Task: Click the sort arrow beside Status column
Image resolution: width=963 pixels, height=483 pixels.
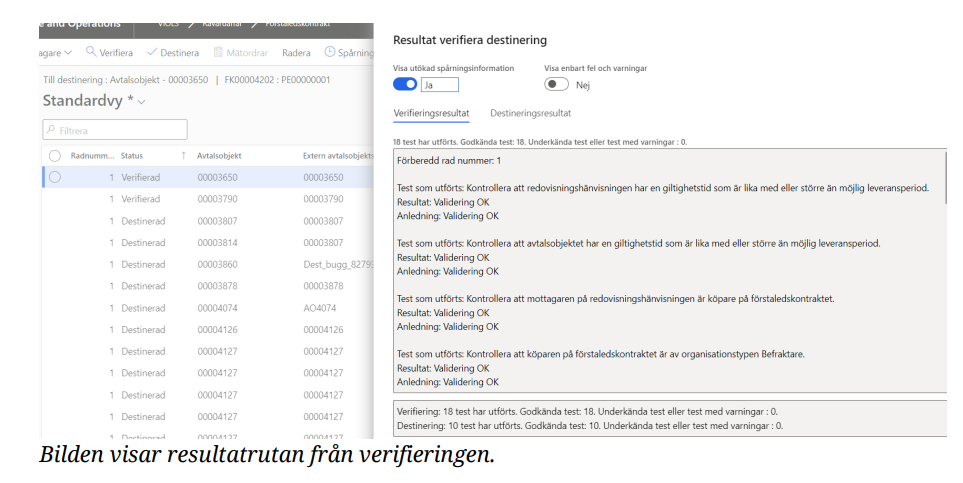Action: [183, 156]
